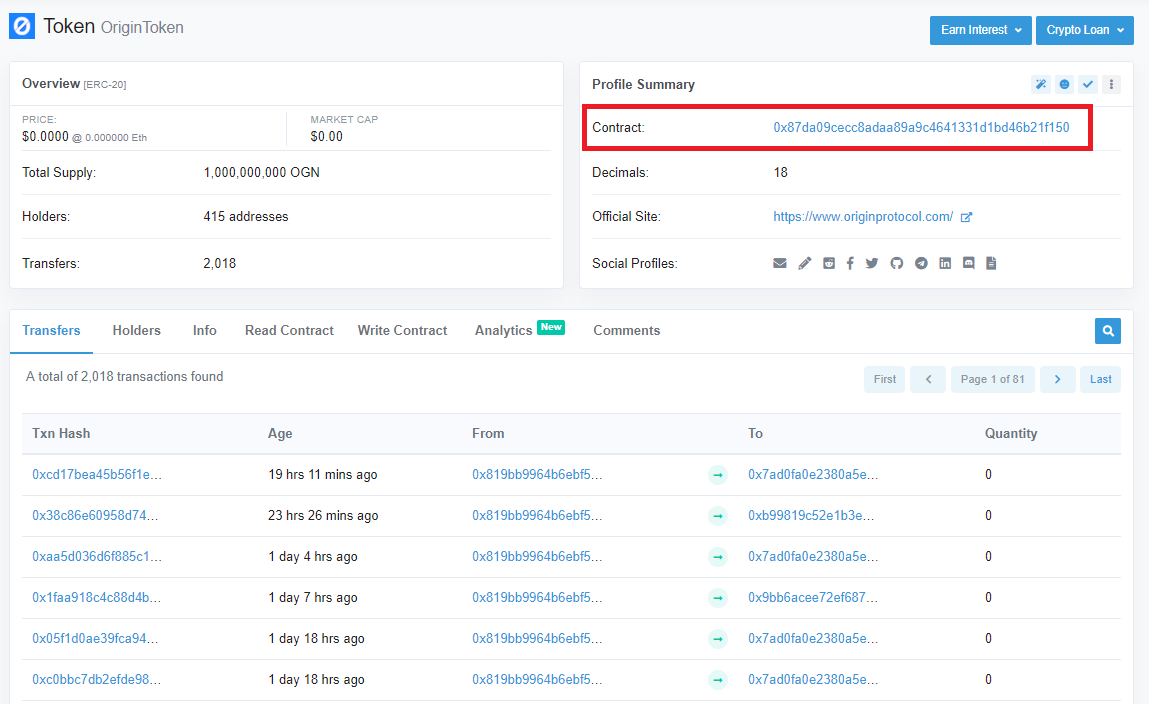The image size is (1149, 704).
Task: Open transaction hash 0x1faa918c4c88d4b...
Action: 97,598
